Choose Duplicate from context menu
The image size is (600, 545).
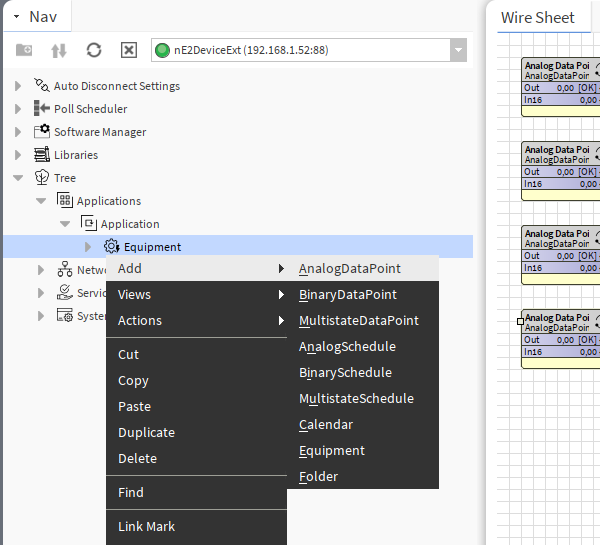coord(197,432)
